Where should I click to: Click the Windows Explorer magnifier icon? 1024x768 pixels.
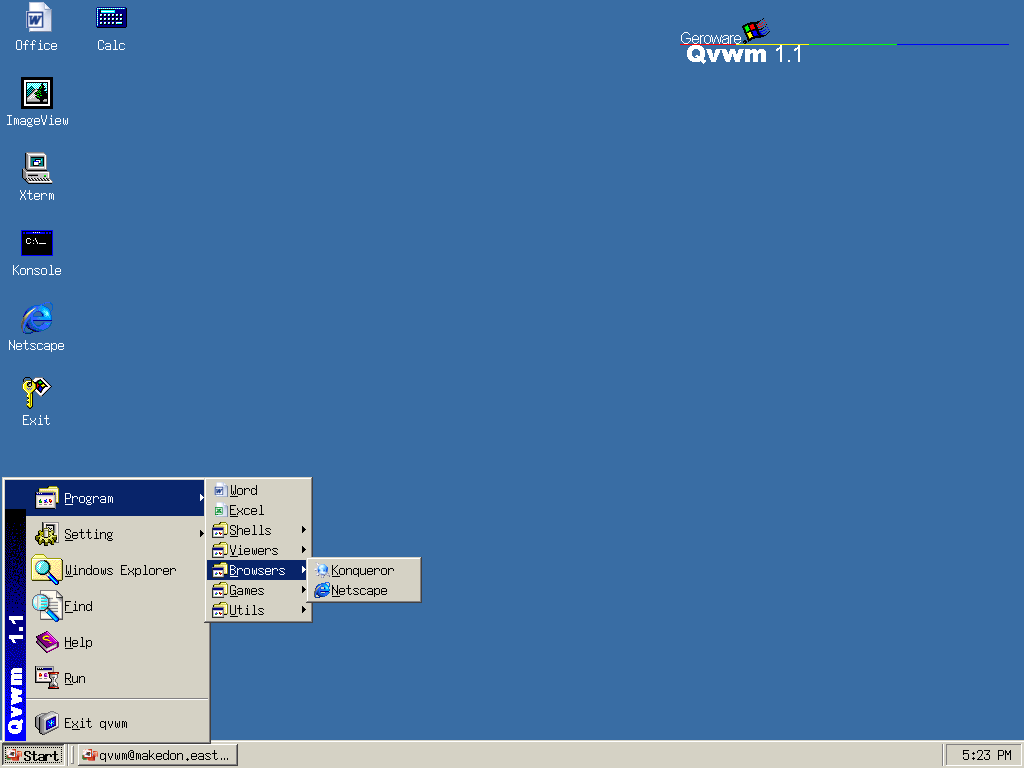point(46,570)
